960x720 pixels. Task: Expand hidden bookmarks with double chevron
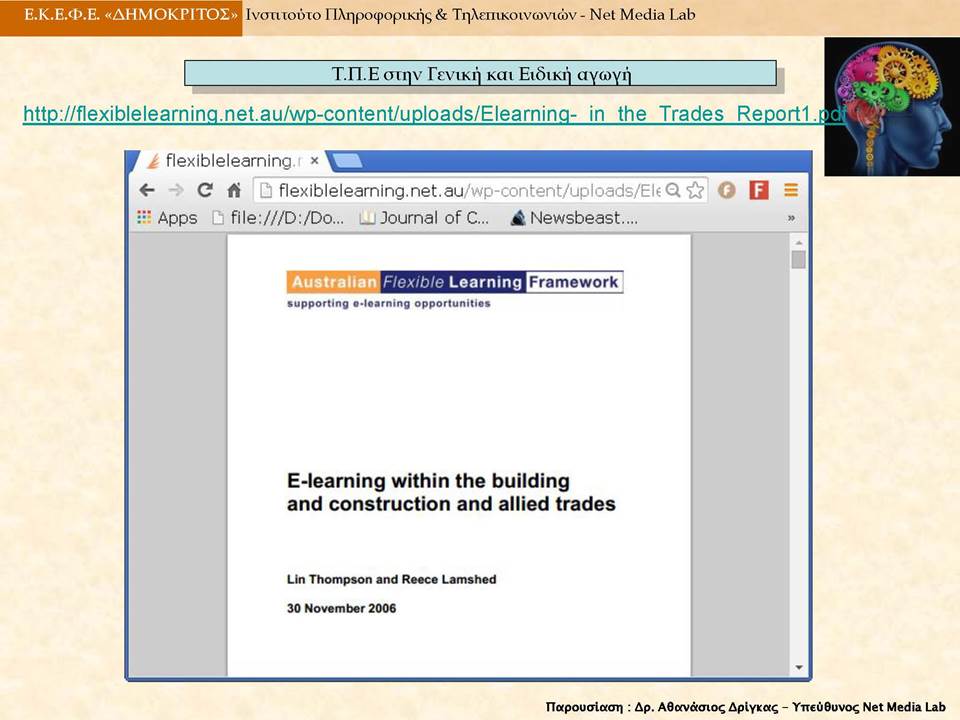[791, 218]
